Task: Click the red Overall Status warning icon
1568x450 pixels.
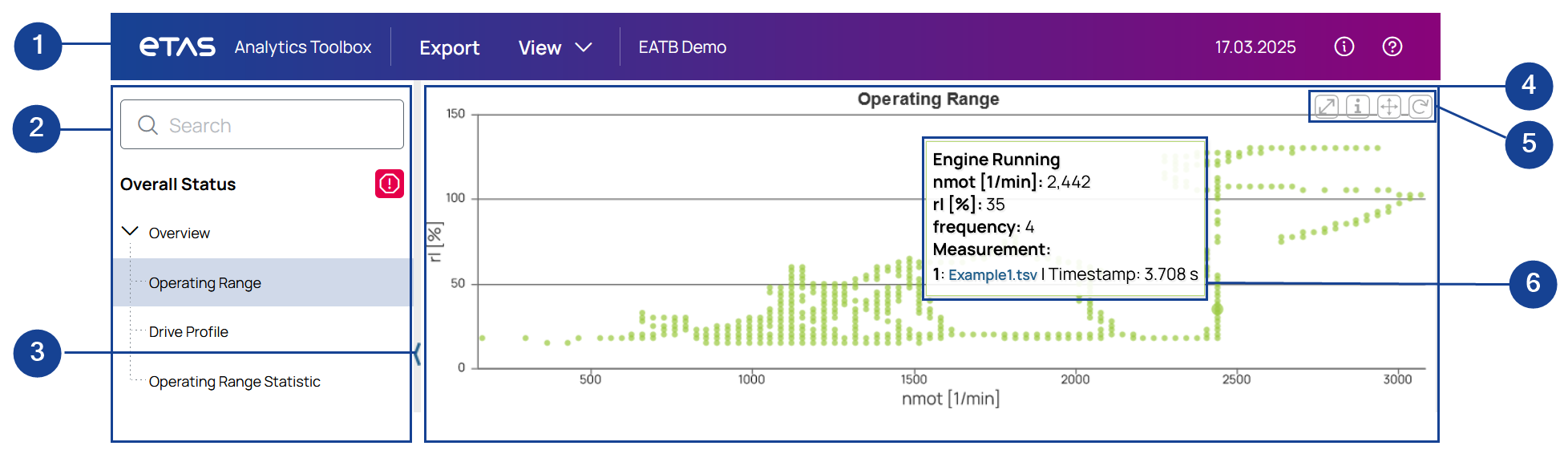Action: click(389, 184)
